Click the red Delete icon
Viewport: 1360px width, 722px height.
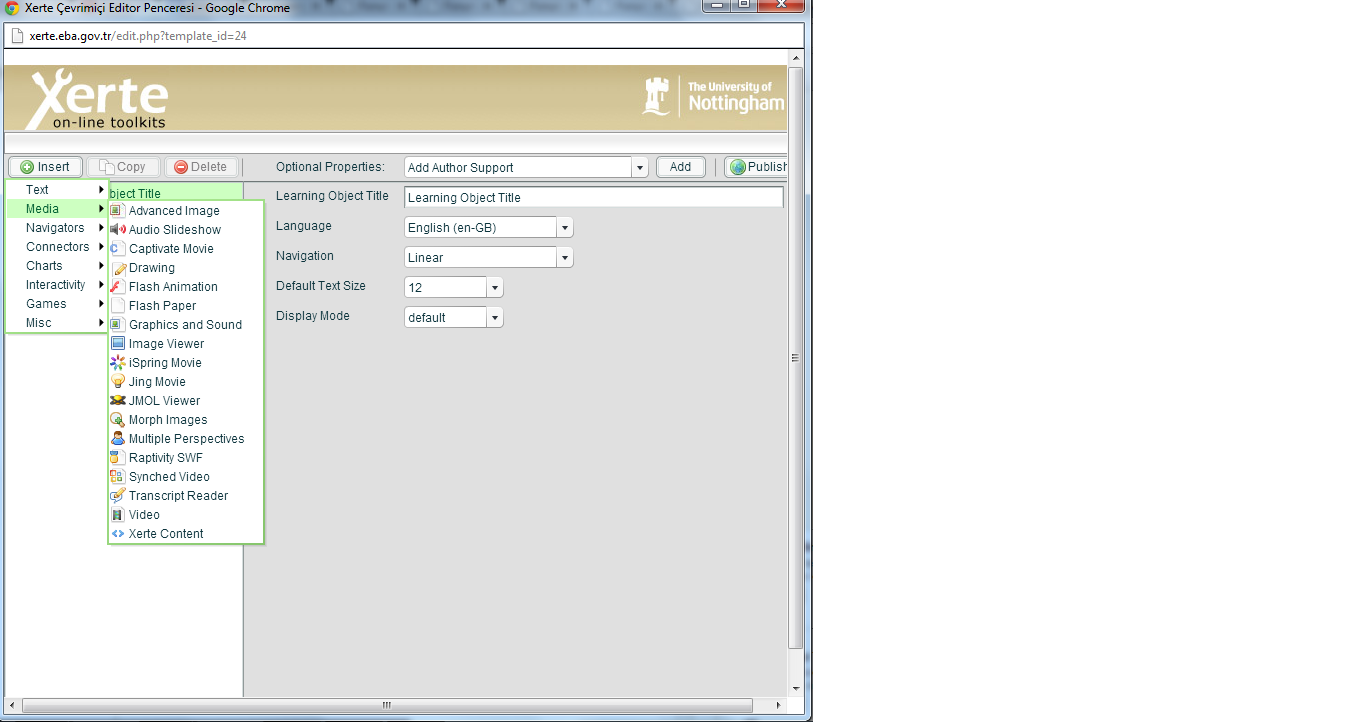(181, 167)
